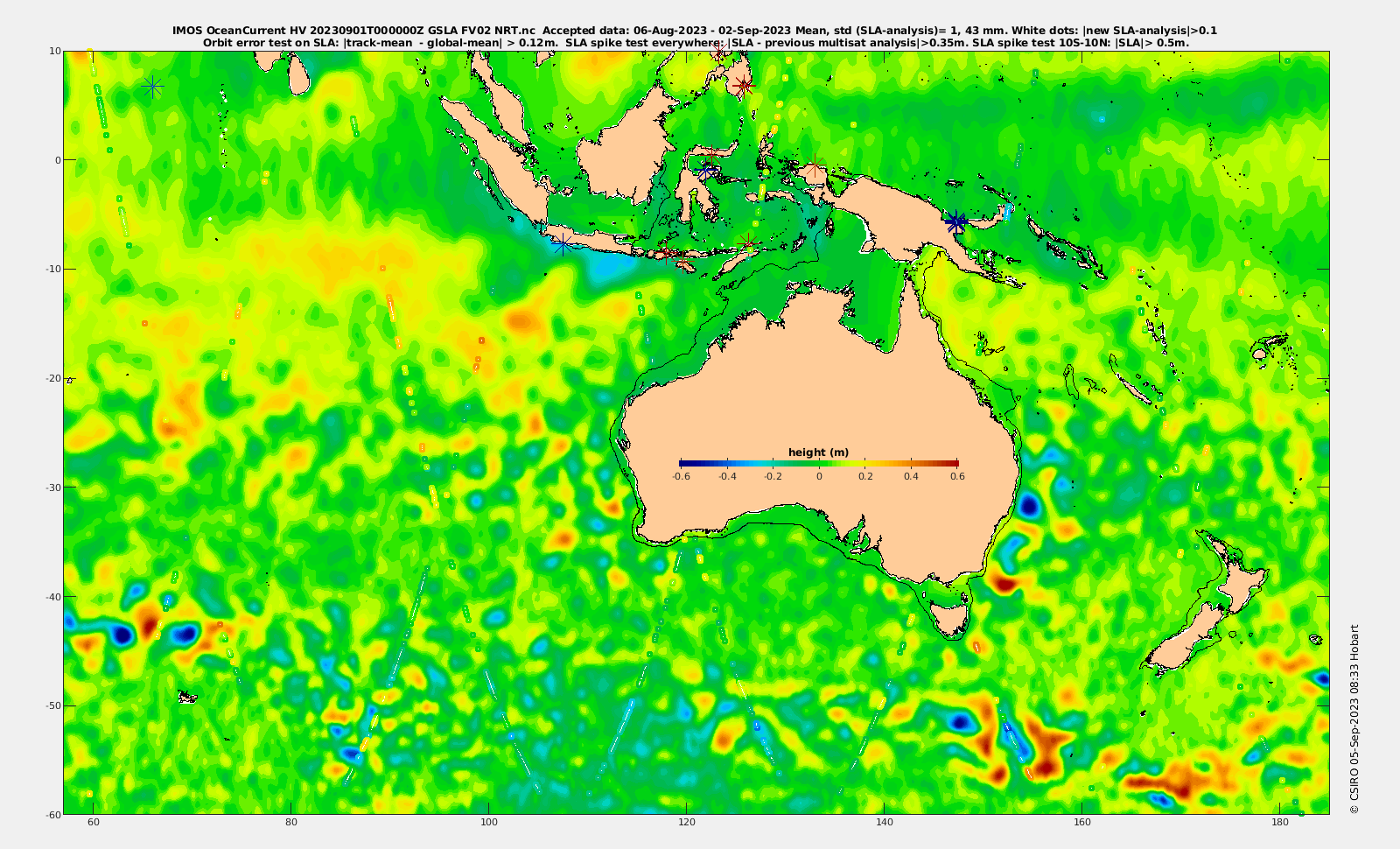Click the x-axis longitude label 80
The height and width of the screenshot is (849, 1400).
click(291, 822)
